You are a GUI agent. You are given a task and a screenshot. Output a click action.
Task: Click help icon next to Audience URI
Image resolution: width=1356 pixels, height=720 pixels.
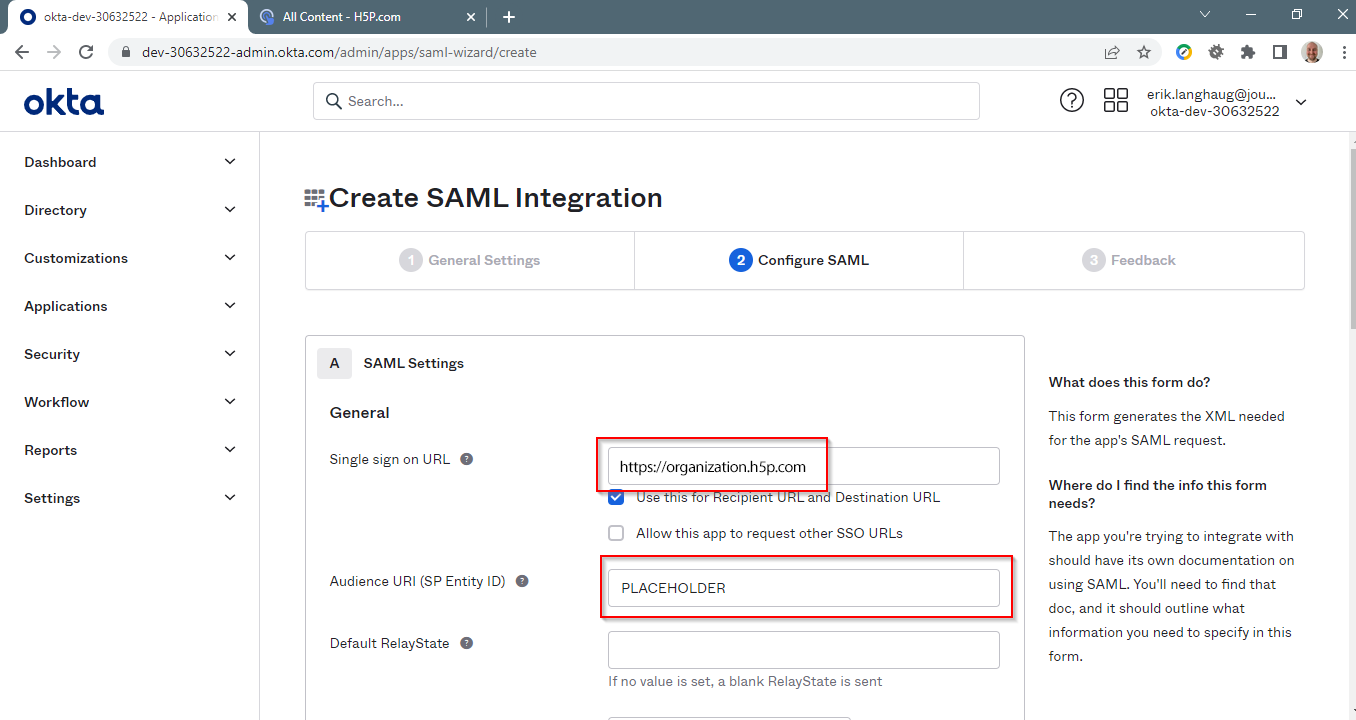click(x=522, y=581)
